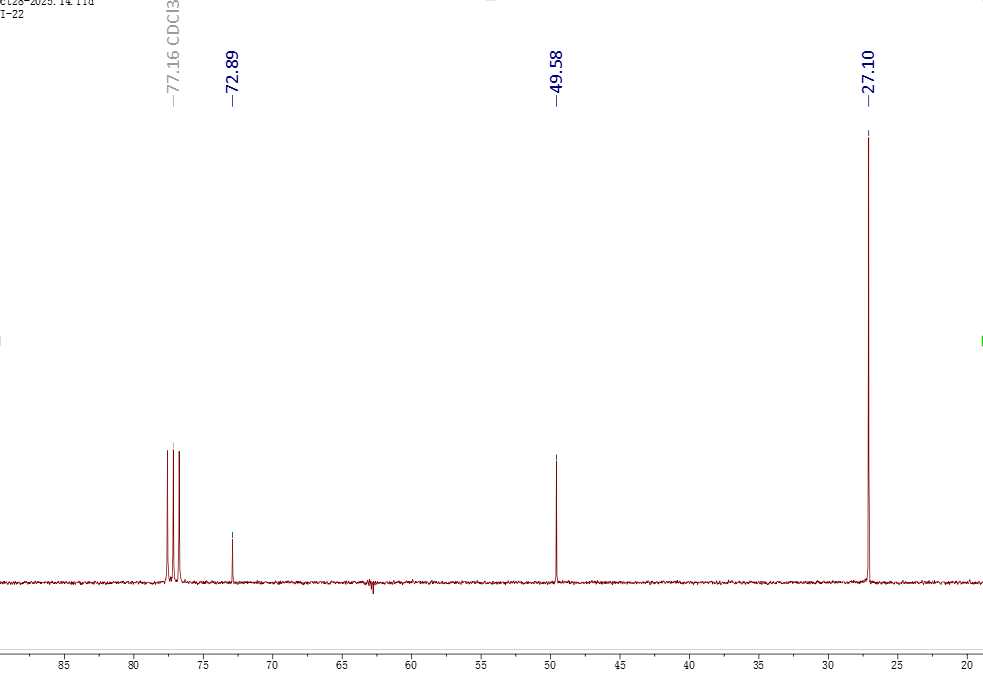Click the I-22 spectrum title text
The height and width of the screenshot is (673, 983).
coord(12,14)
